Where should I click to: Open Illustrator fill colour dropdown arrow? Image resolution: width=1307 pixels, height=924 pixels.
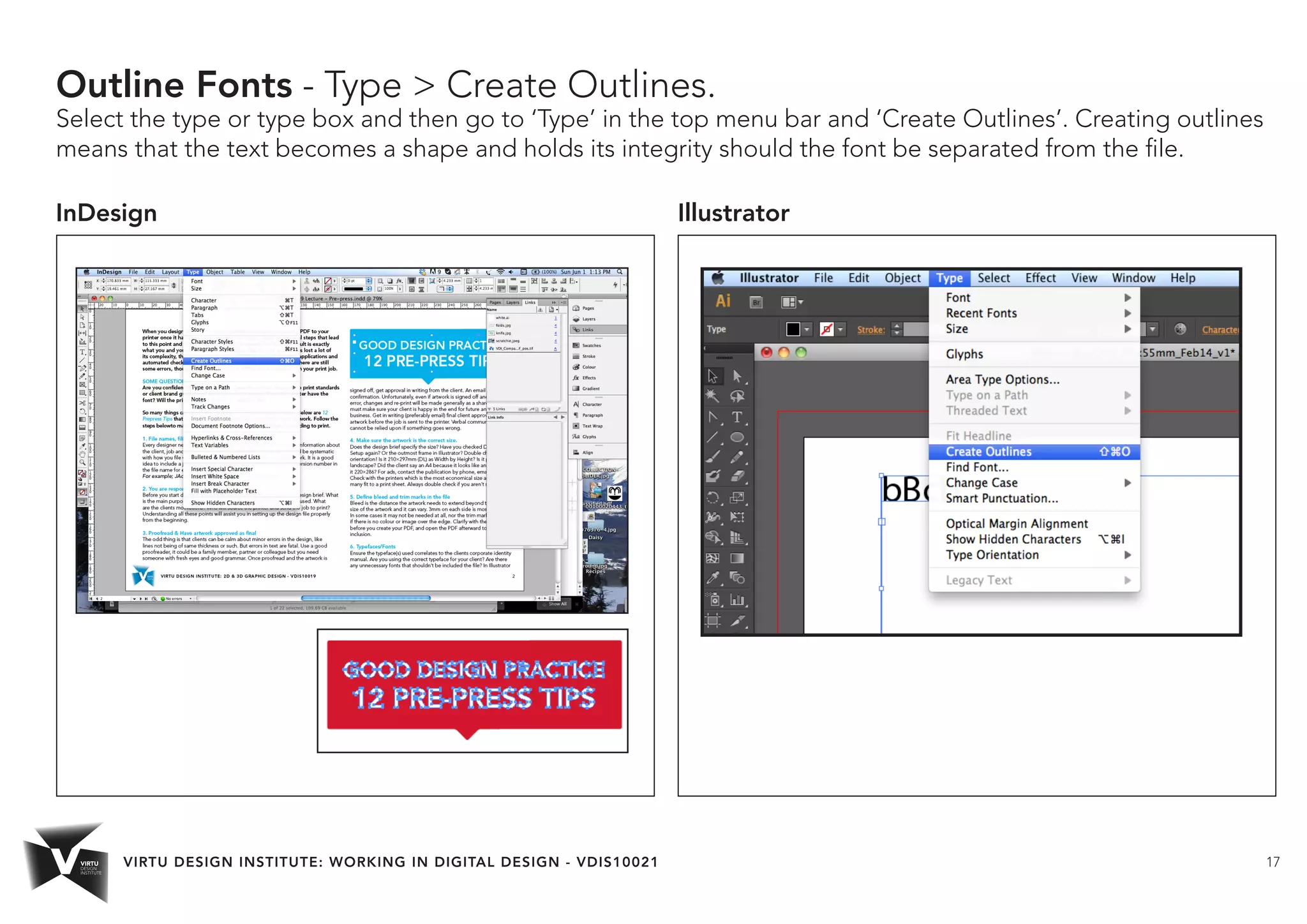pos(807,329)
